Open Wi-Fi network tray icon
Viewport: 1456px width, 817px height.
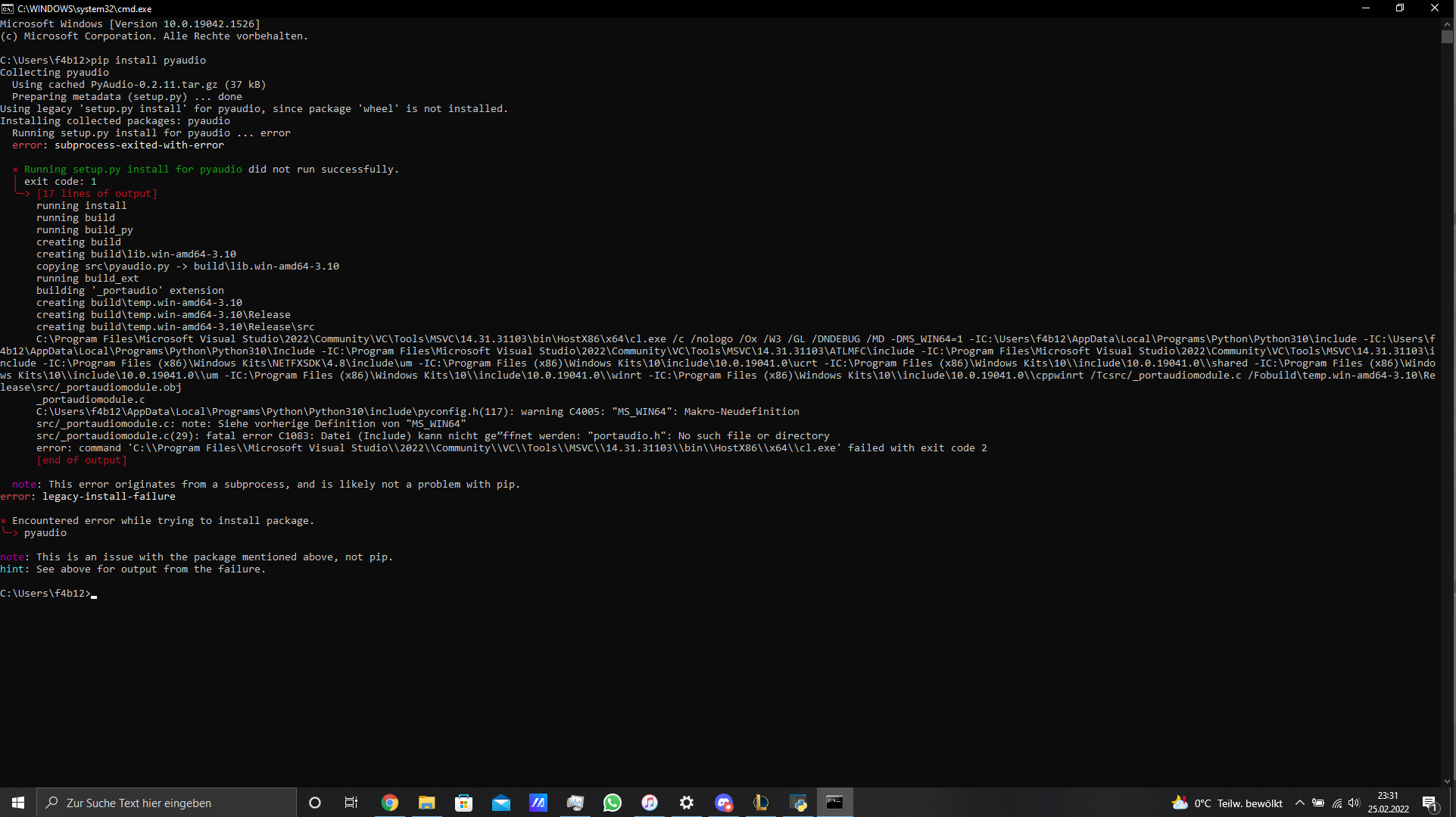point(1336,803)
